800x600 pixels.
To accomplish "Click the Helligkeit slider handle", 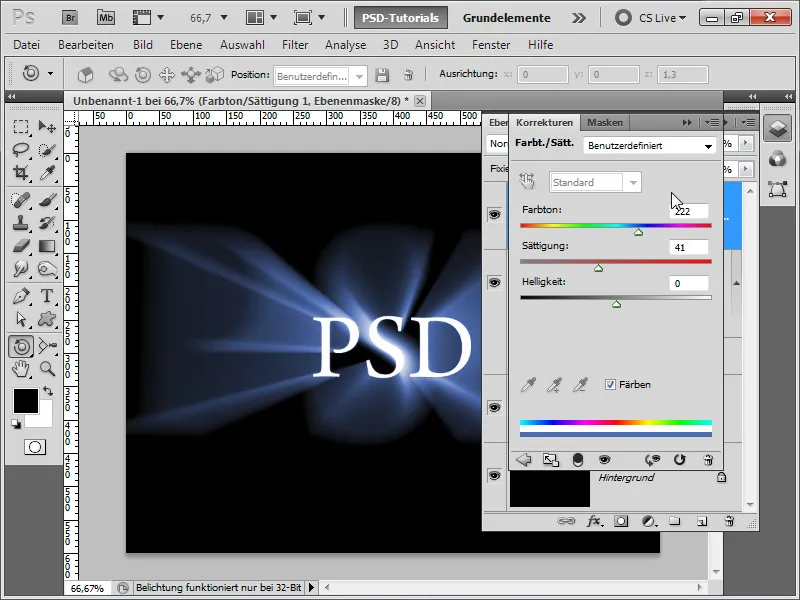I will [616, 304].
